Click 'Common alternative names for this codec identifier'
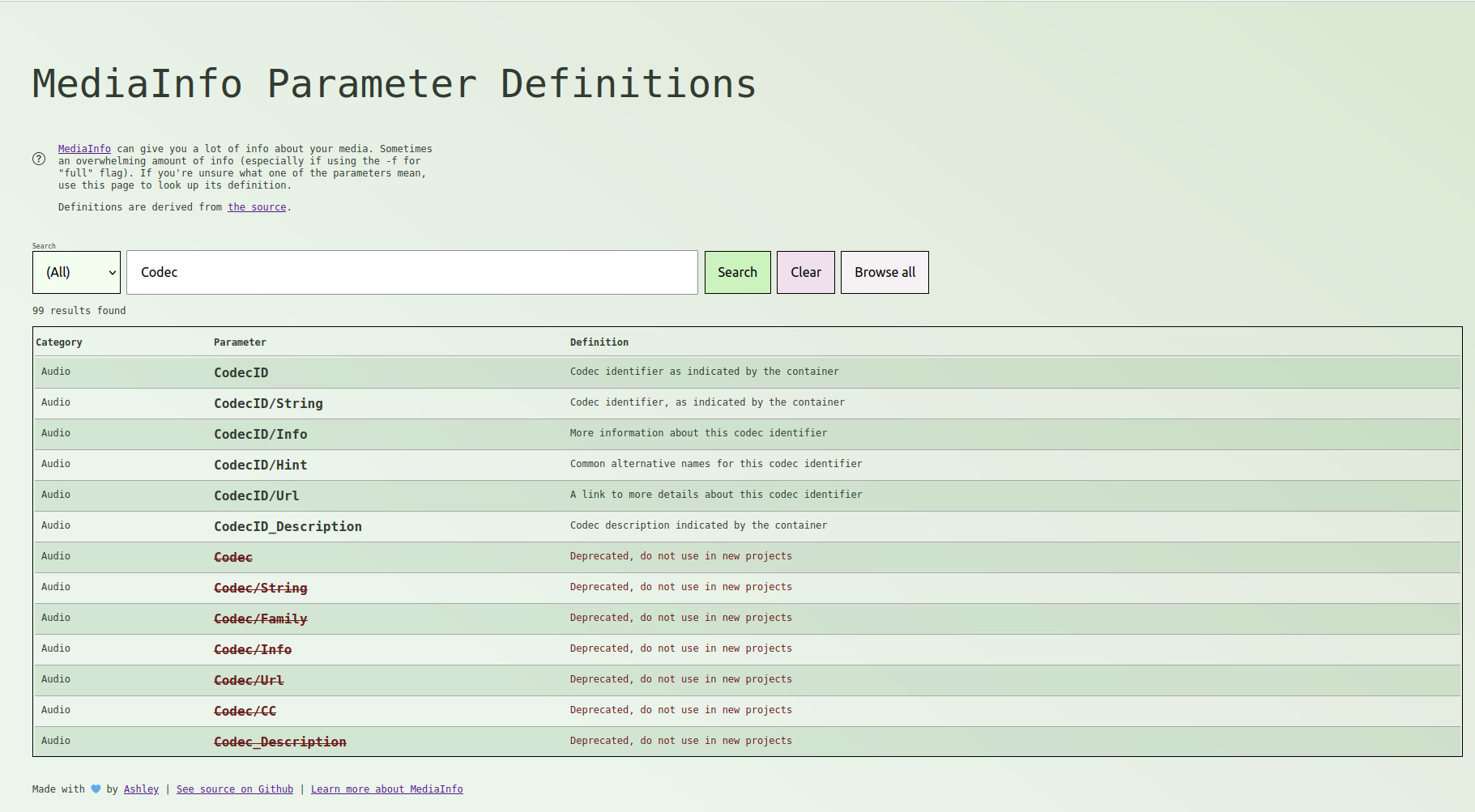The image size is (1475, 812). pos(716,464)
